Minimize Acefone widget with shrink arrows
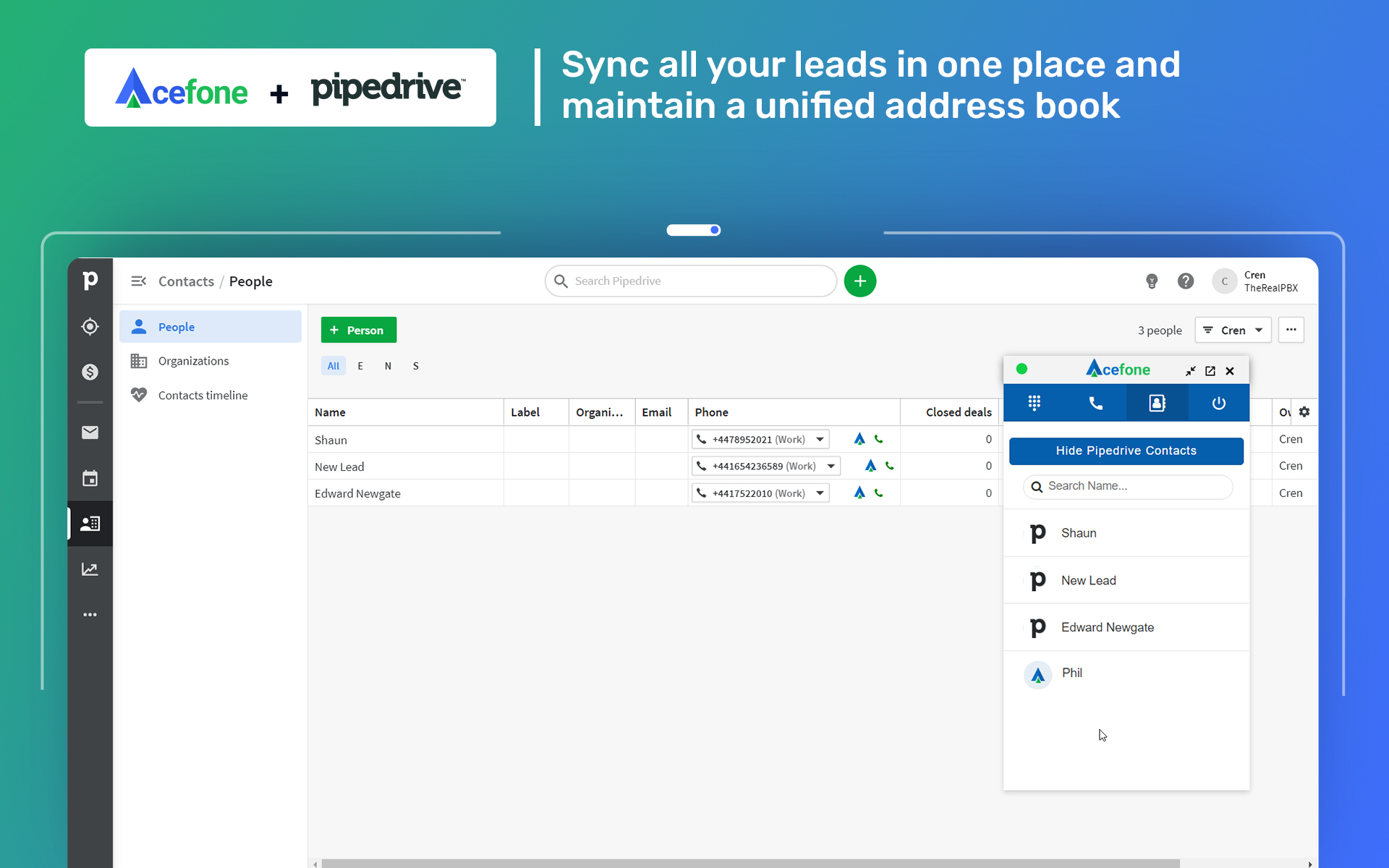Viewport: 1389px width, 868px height. point(1191,371)
